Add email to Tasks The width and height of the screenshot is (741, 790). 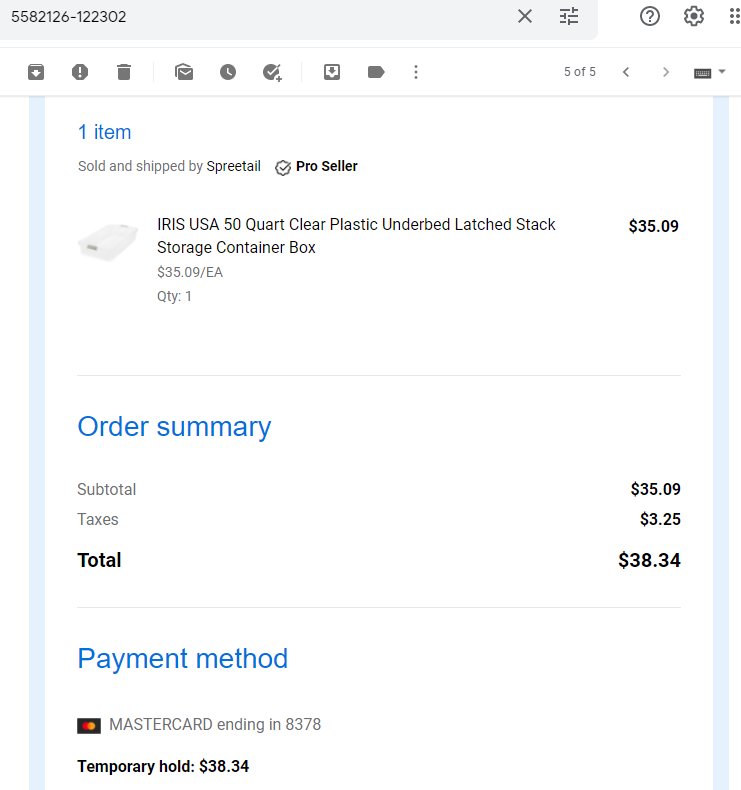pyautogui.click(x=272, y=72)
